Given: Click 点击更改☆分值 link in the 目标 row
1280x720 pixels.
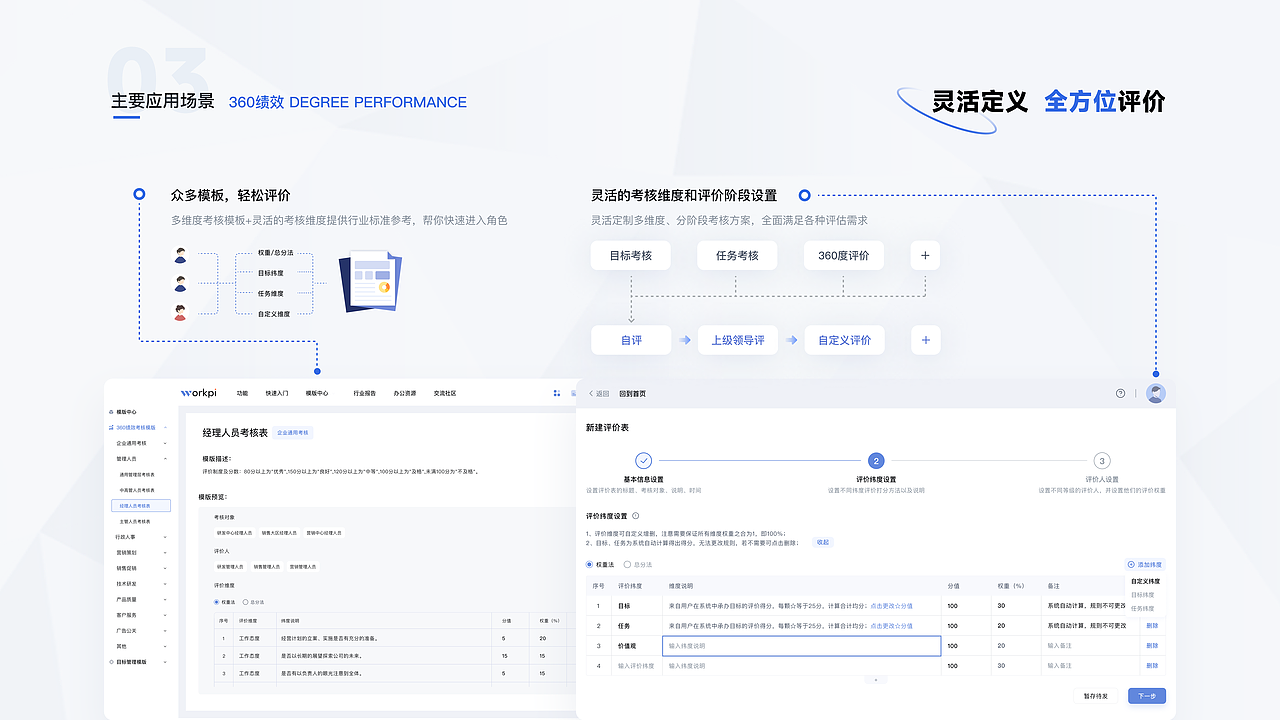Looking at the screenshot, I should point(890,606).
